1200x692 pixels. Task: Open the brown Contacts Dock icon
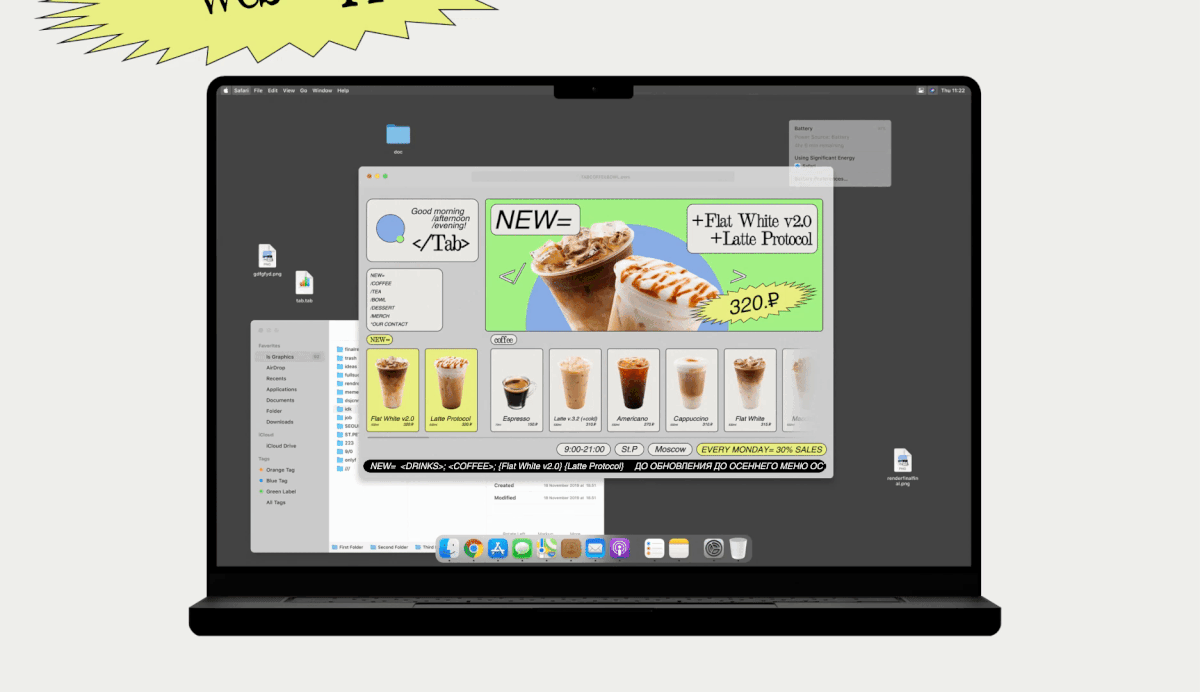[571, 548]
